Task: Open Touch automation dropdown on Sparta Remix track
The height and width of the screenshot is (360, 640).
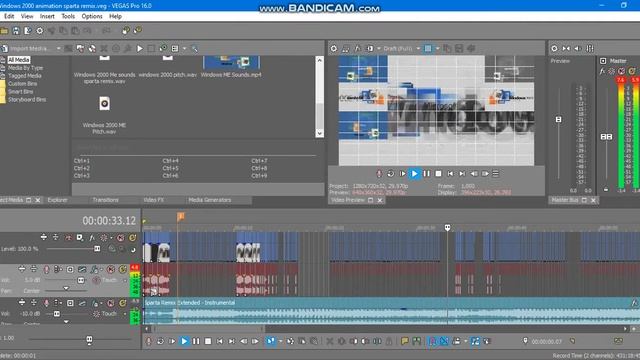Action: click(x=125, y=314)
